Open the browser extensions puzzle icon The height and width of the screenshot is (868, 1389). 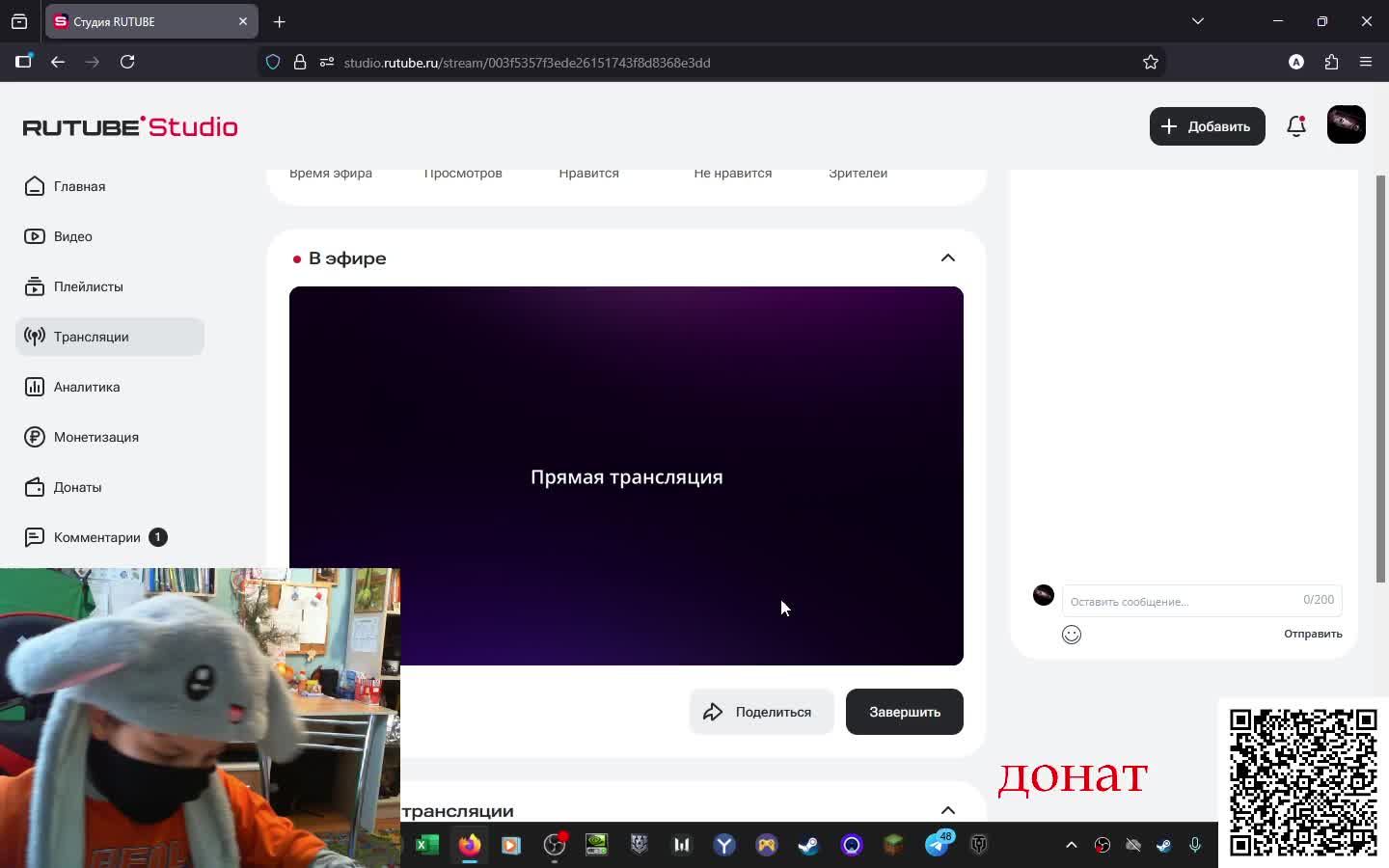[1331, 62]
